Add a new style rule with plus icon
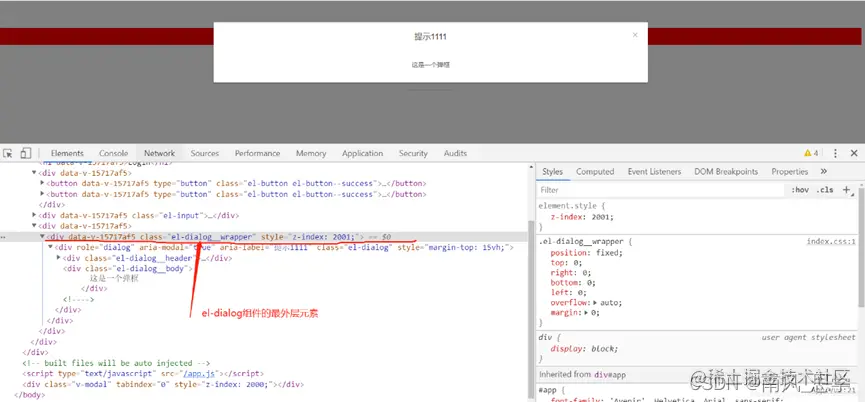This screenshot has height=402, width=865. click(x=846, y=190)
